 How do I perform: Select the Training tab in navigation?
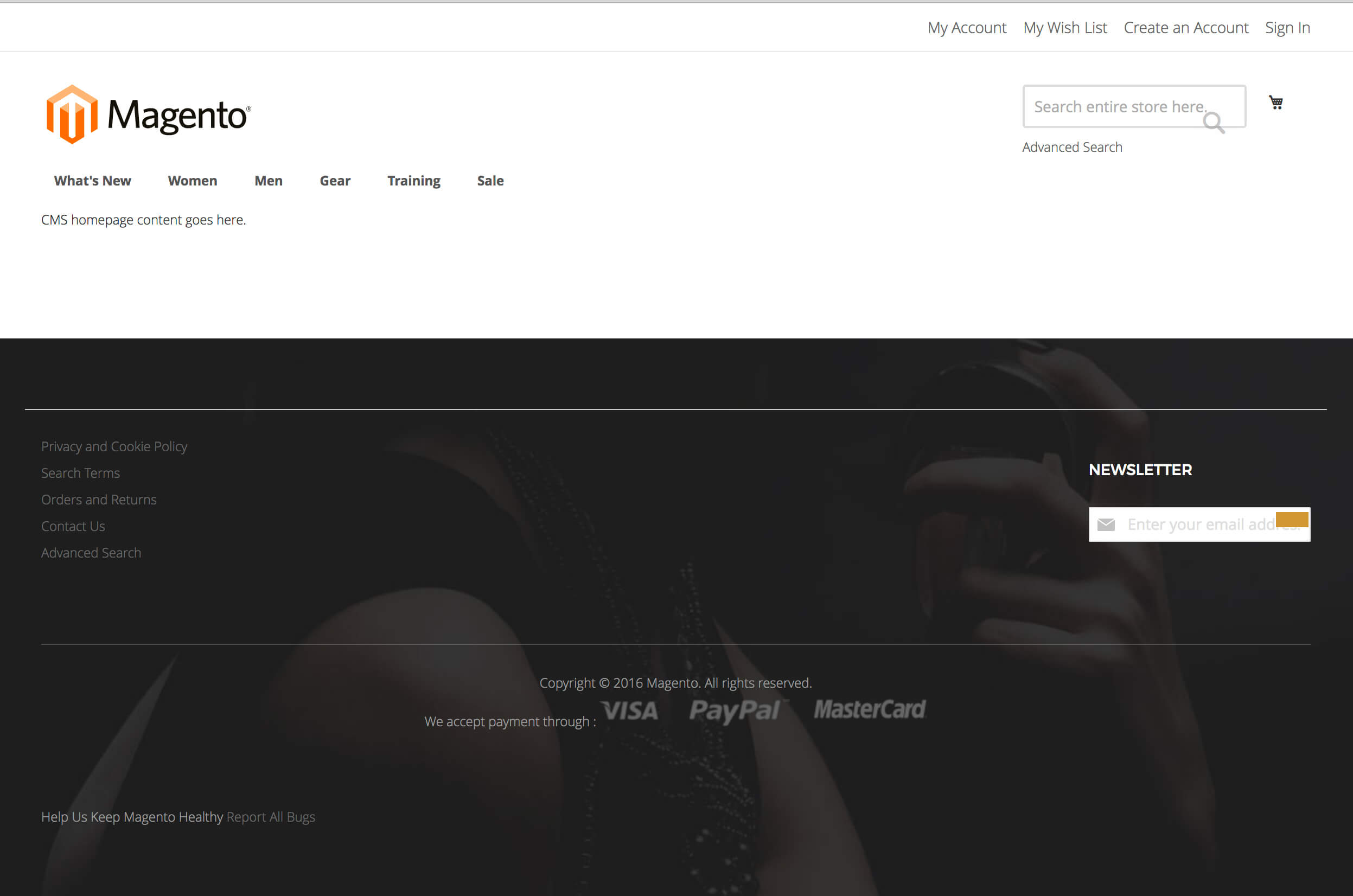click(414, 180)
